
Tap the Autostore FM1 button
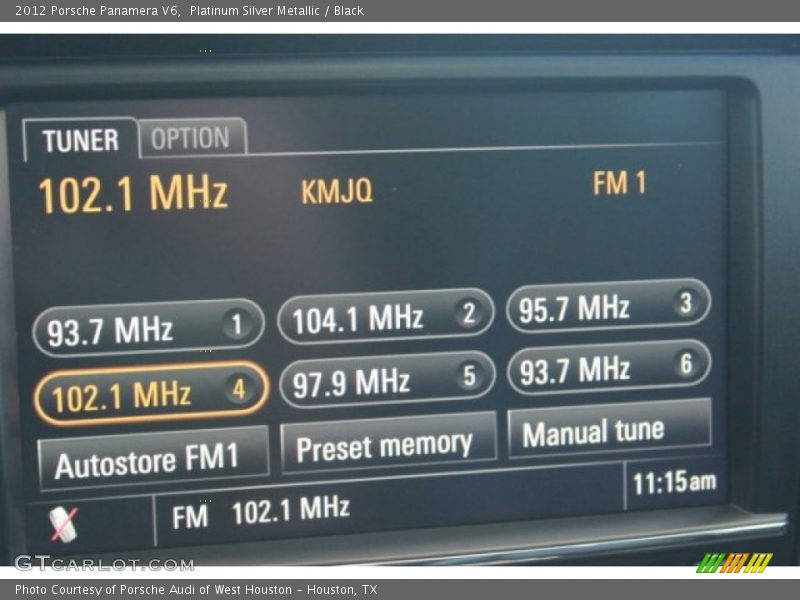(x=153, y=459)
